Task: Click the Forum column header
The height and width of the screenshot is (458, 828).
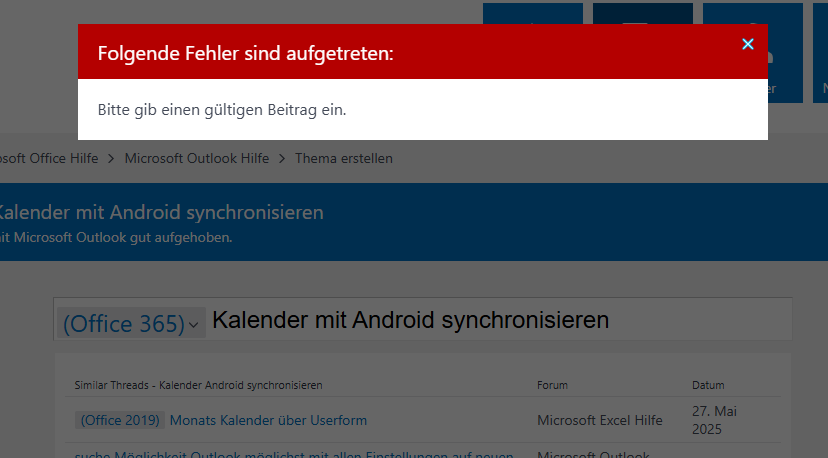Action: (x=552, y=385)
